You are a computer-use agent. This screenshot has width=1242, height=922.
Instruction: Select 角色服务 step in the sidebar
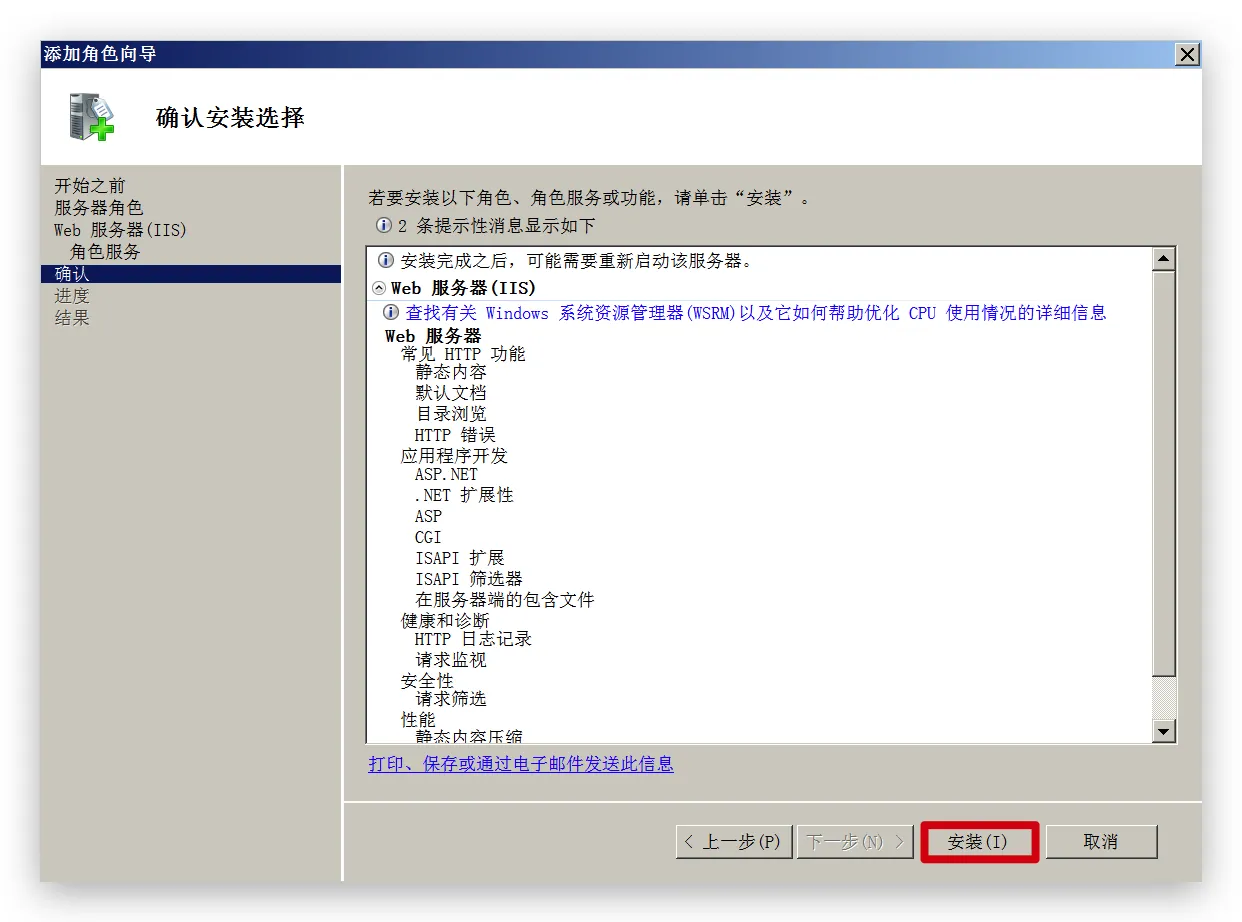[105, 252]
